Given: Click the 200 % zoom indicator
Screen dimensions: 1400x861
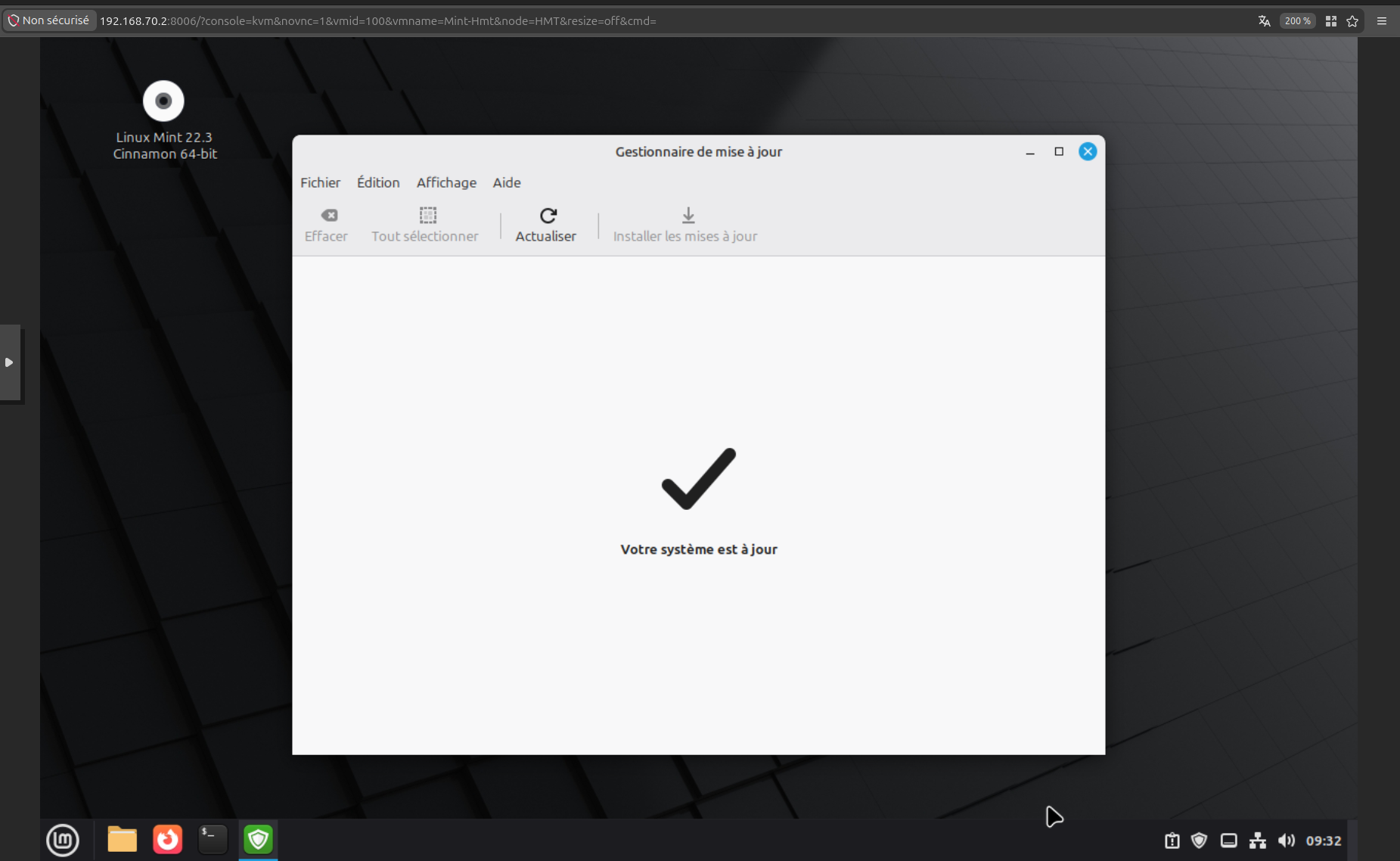Looking at the screenshot, I should (x=1297, y=21).
